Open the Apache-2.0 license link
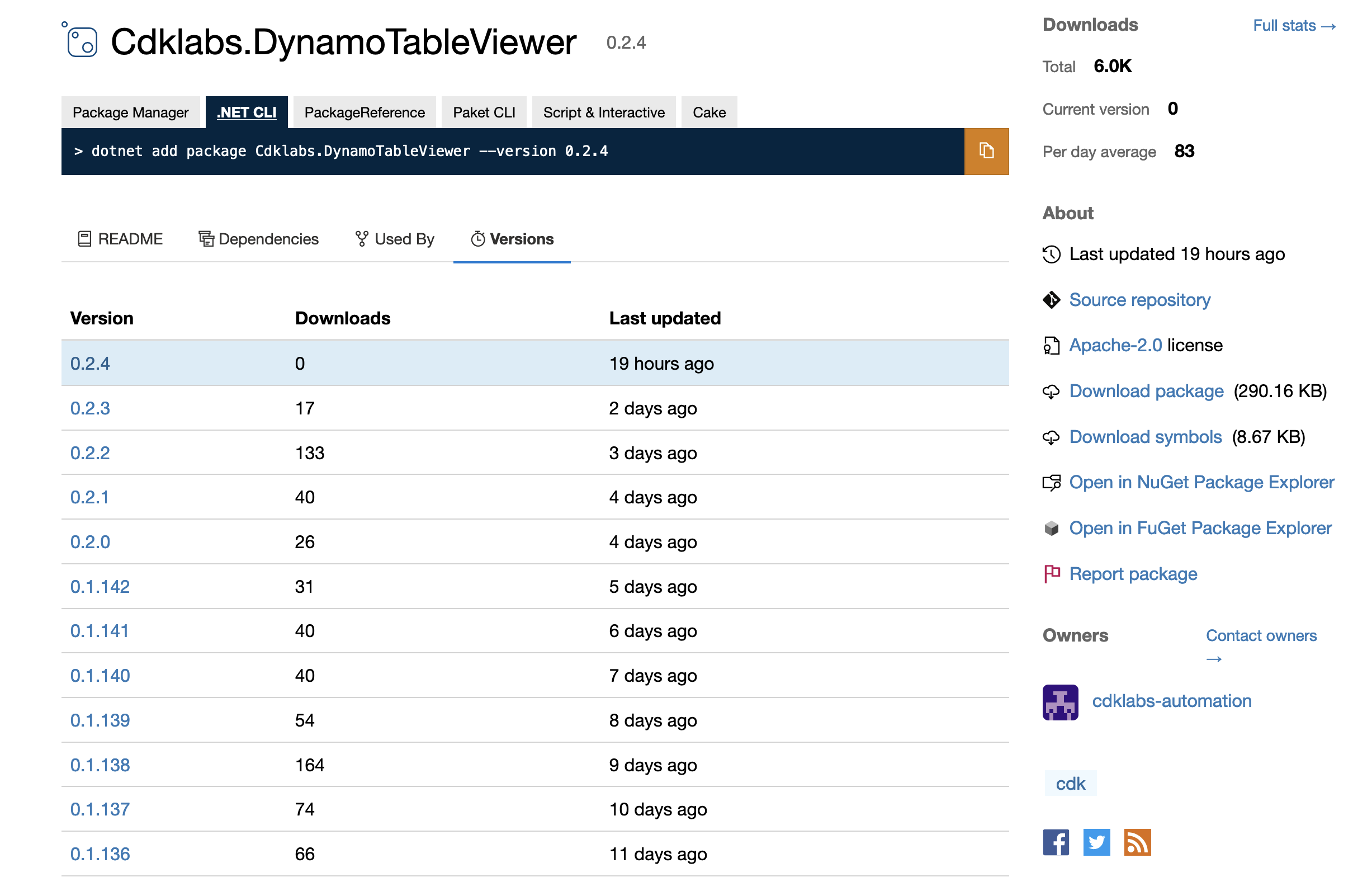Screen dimensions: 1372x877 pos(1115,345)
